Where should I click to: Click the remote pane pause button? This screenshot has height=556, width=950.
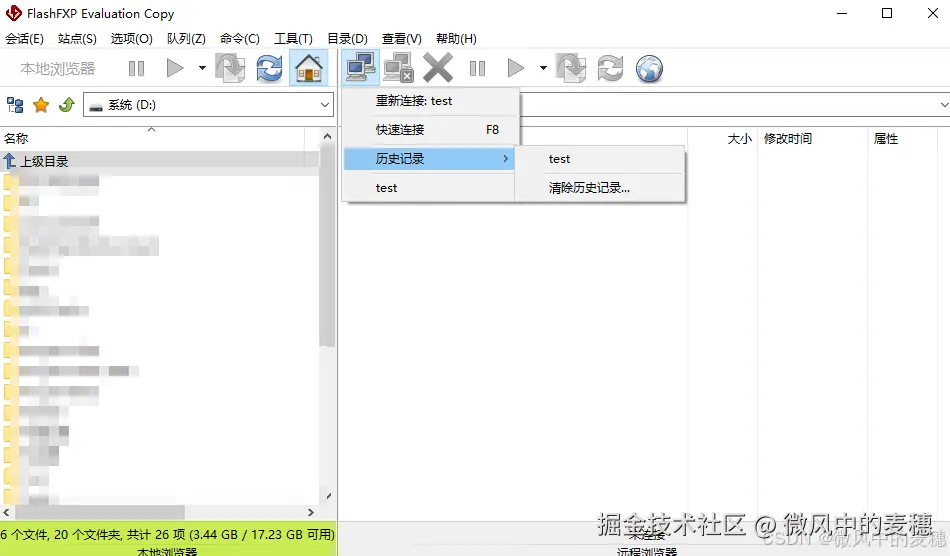[477, 68]
